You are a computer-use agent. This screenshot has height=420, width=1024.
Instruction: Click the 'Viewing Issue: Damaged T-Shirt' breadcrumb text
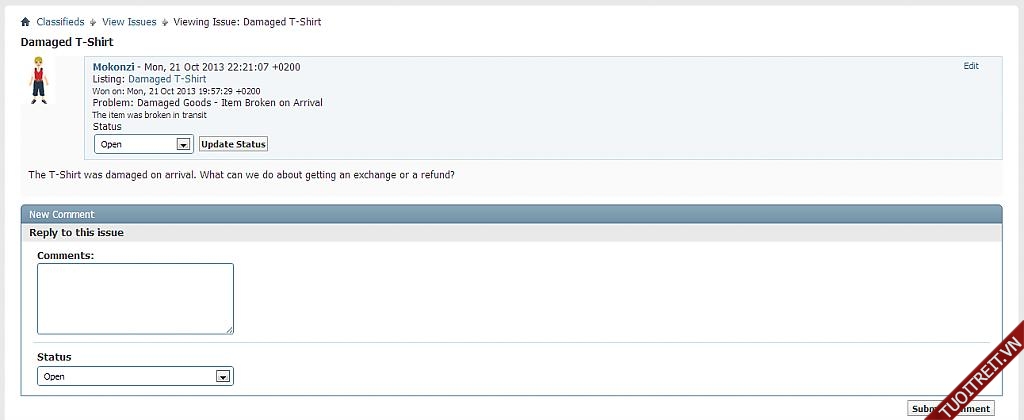(247, 22)
